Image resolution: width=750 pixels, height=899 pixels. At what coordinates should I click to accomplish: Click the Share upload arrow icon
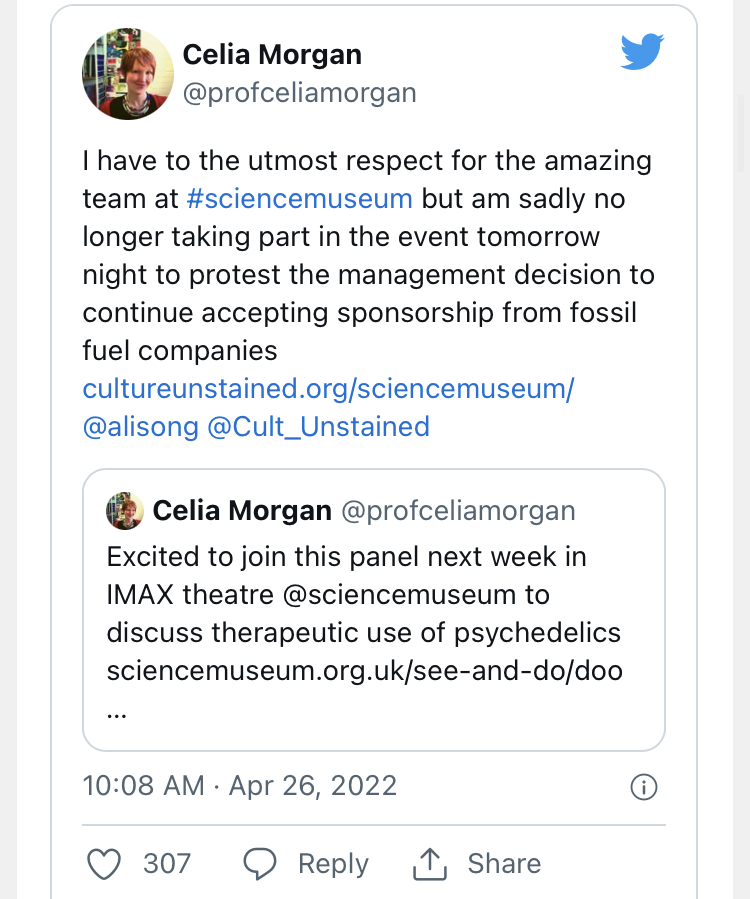pos(429,864)
